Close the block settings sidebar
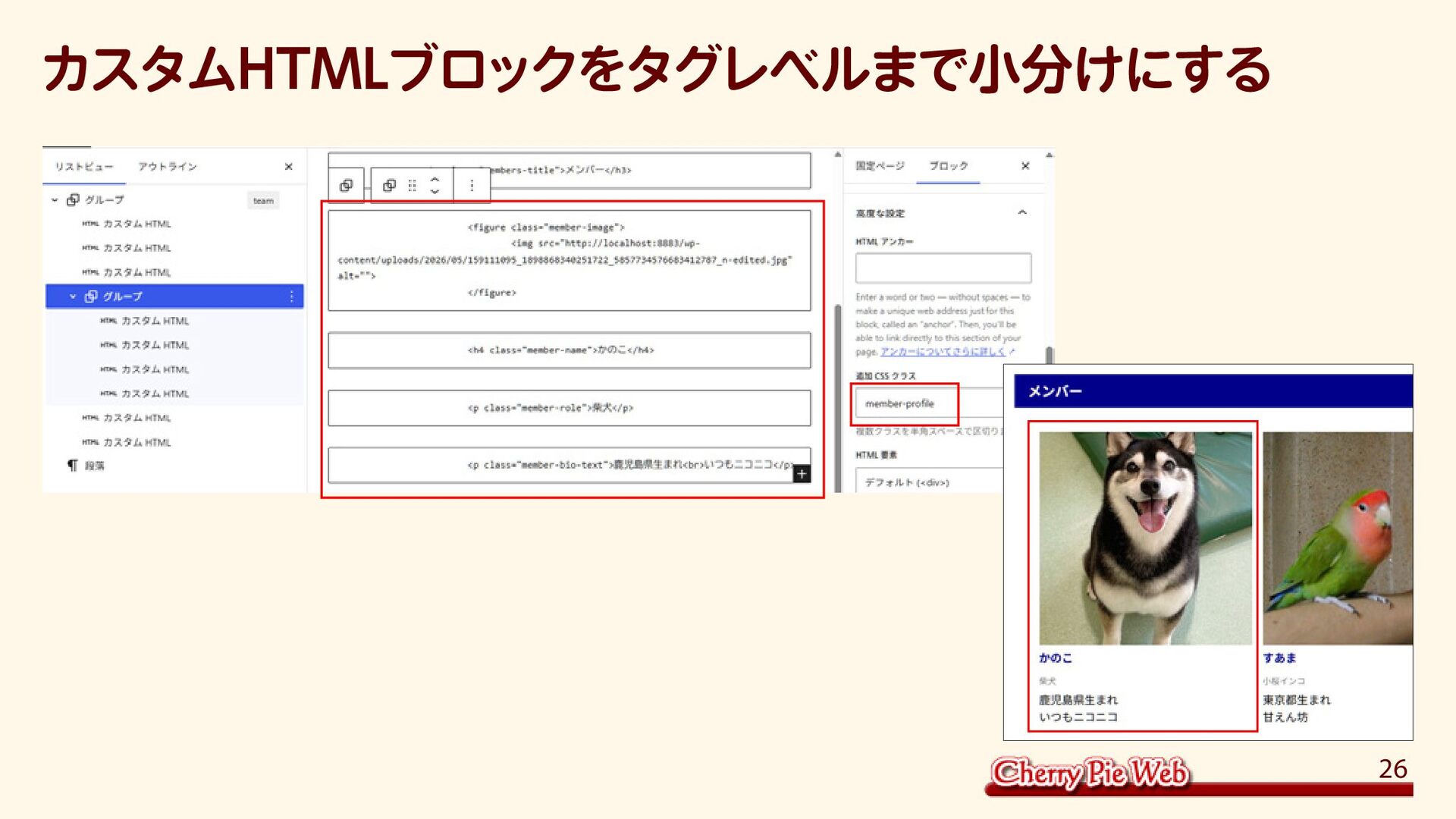 (1025, 166)
